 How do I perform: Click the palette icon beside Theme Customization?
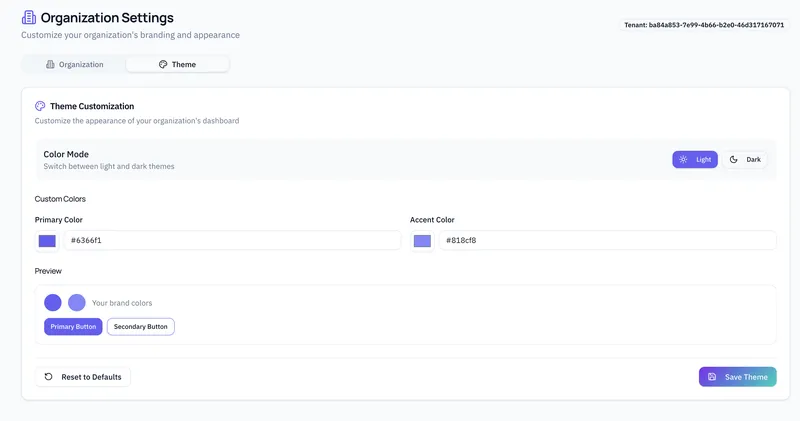[40, 106]
